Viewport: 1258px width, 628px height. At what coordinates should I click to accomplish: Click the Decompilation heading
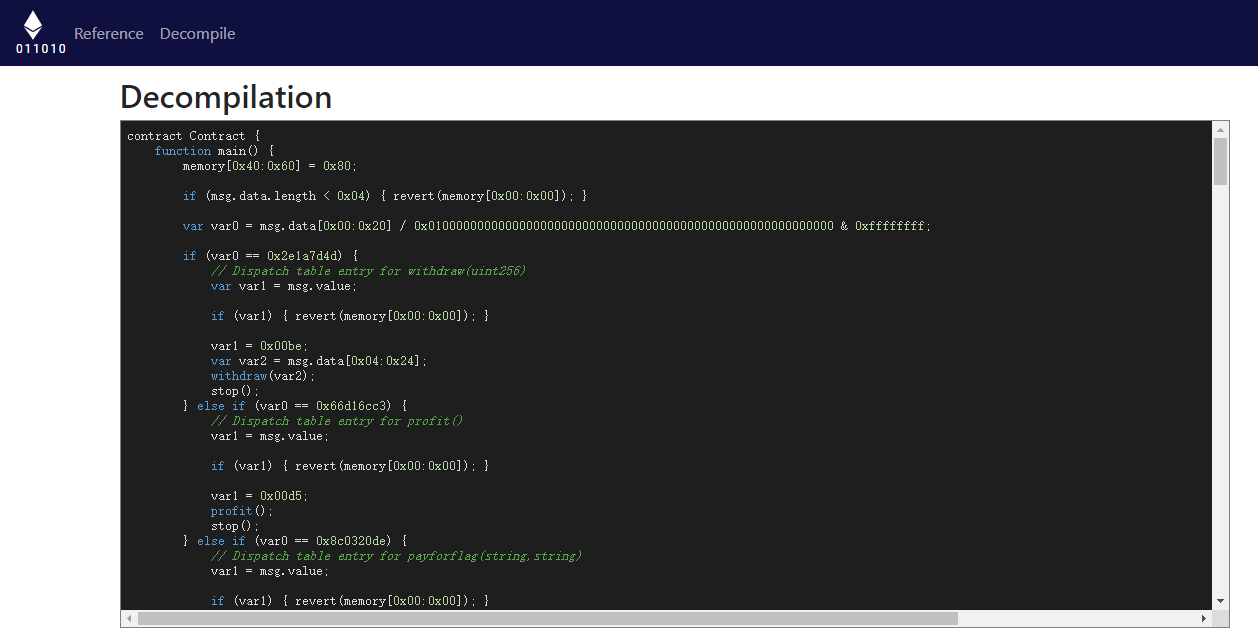tap(226, 97)
